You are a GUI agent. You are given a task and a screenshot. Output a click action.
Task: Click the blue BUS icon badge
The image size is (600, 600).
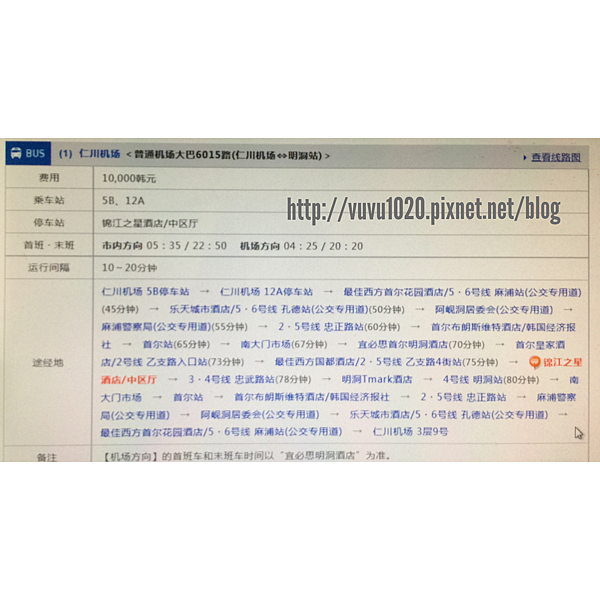(28, 153)
